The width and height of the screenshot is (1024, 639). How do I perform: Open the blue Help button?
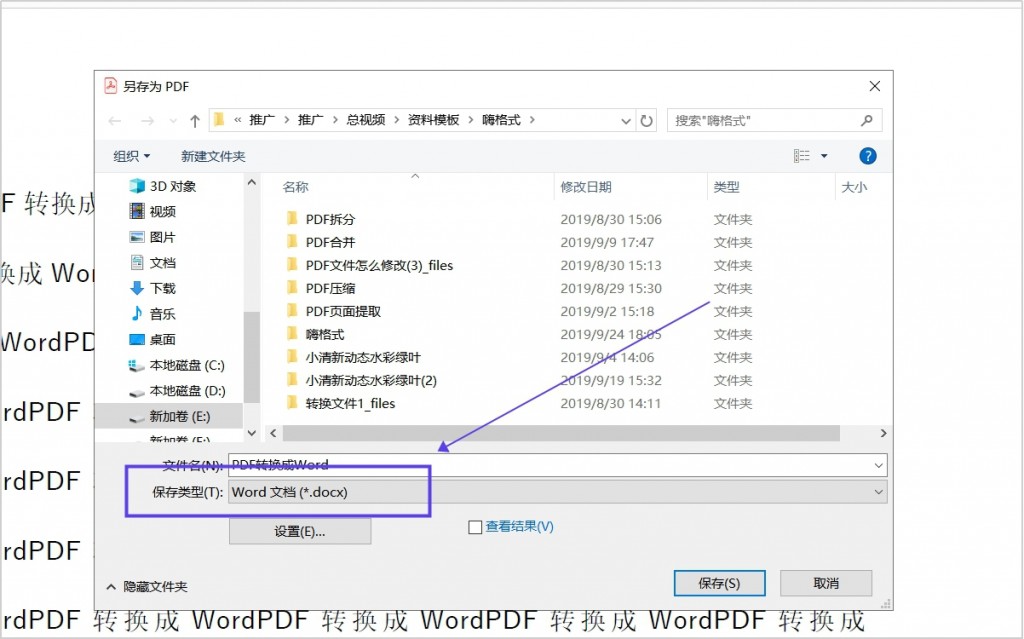[867, 156]
